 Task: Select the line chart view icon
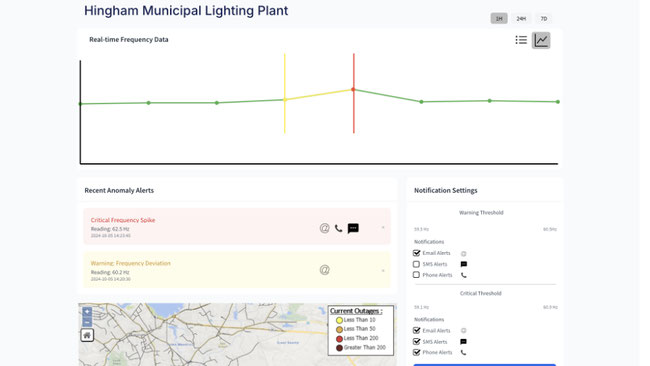click(541, 40)
